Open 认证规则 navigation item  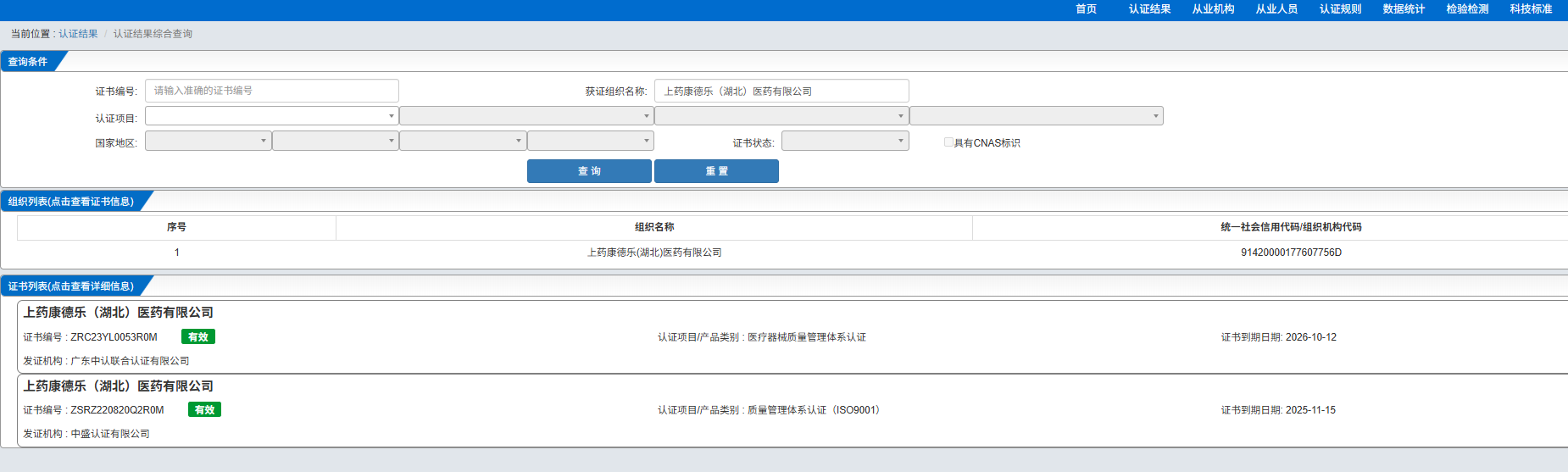click(x=1340, y=9)
